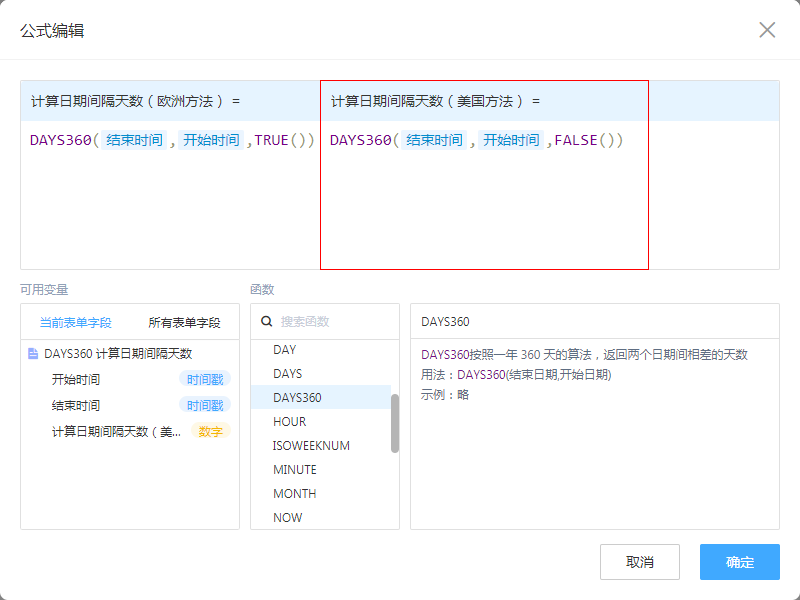The image size is (800, 600).
Task: Select the DAYS360 function in list
Action: click(x=297, y=398)
